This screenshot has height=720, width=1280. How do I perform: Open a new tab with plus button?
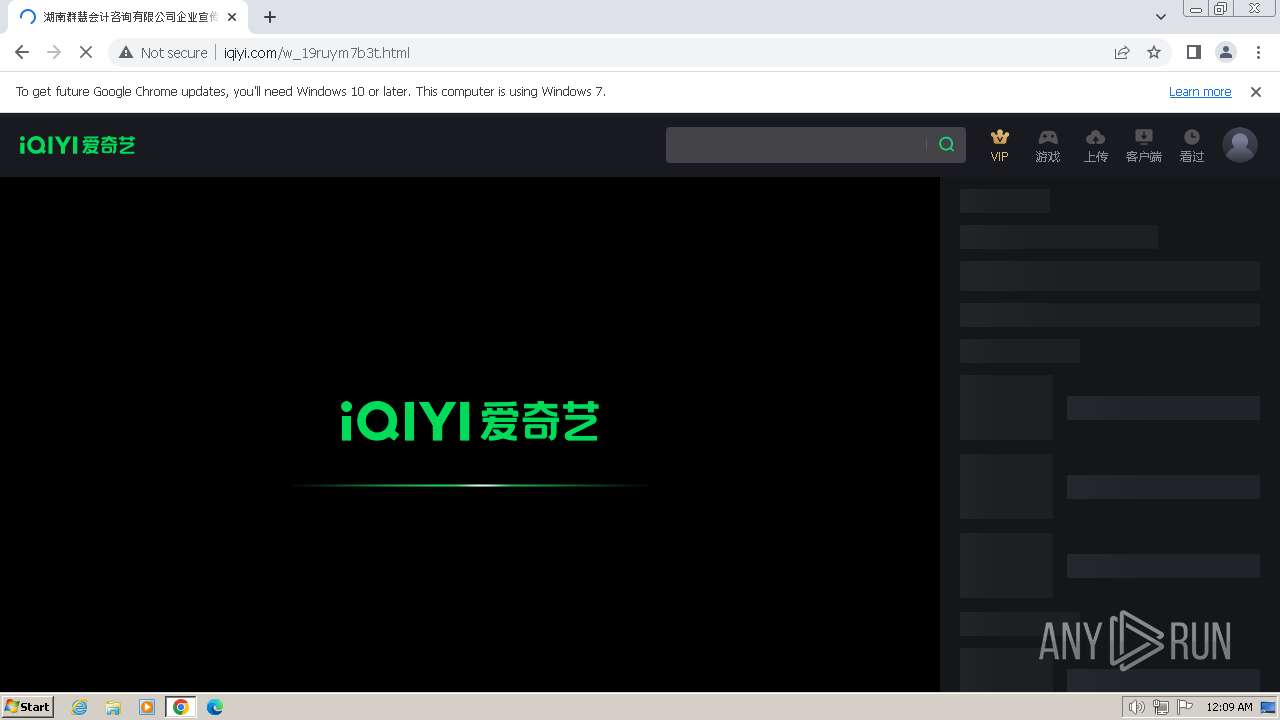tap(270, 17)
